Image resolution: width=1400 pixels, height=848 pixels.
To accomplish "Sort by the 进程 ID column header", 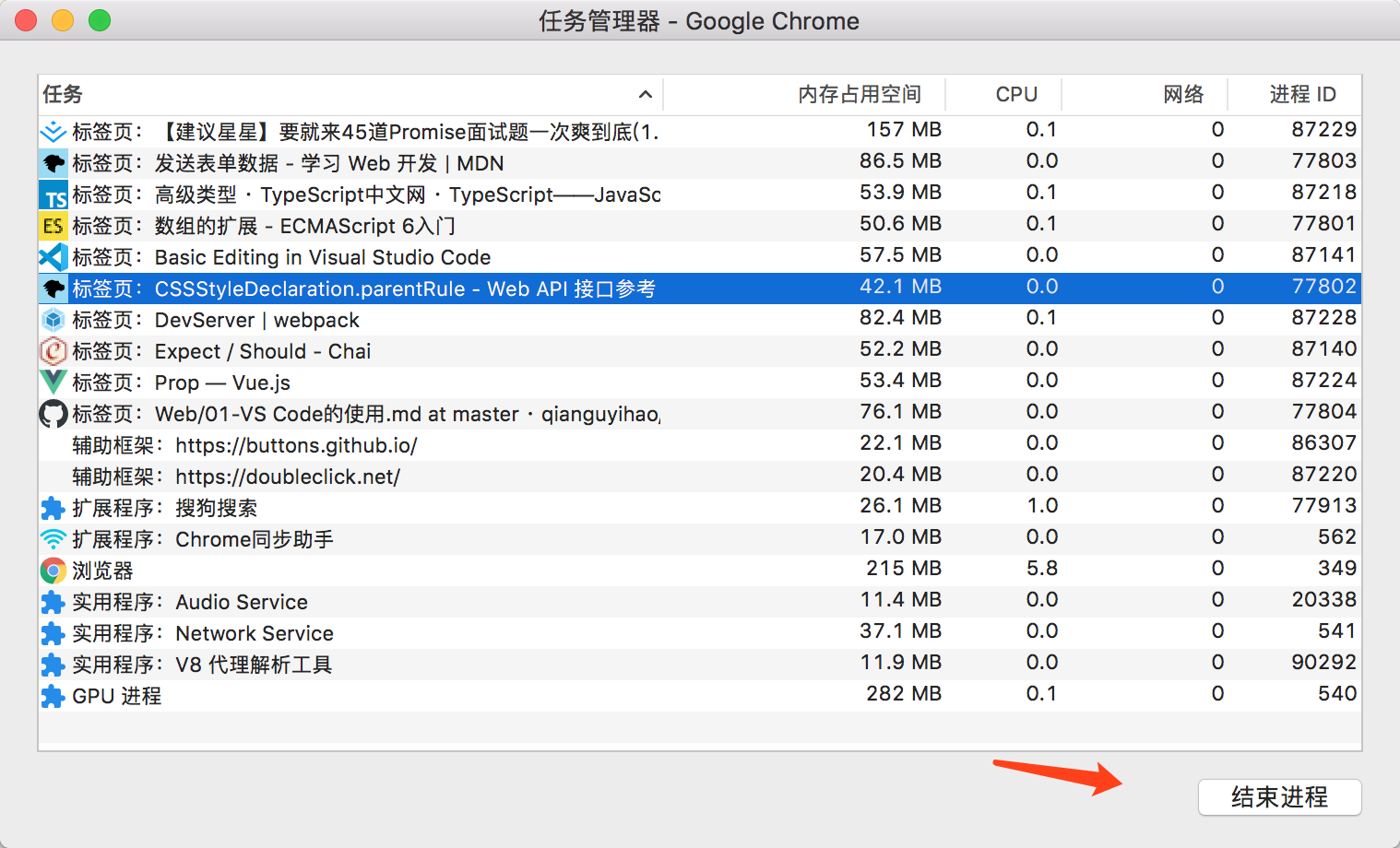I will [1302, 94].
